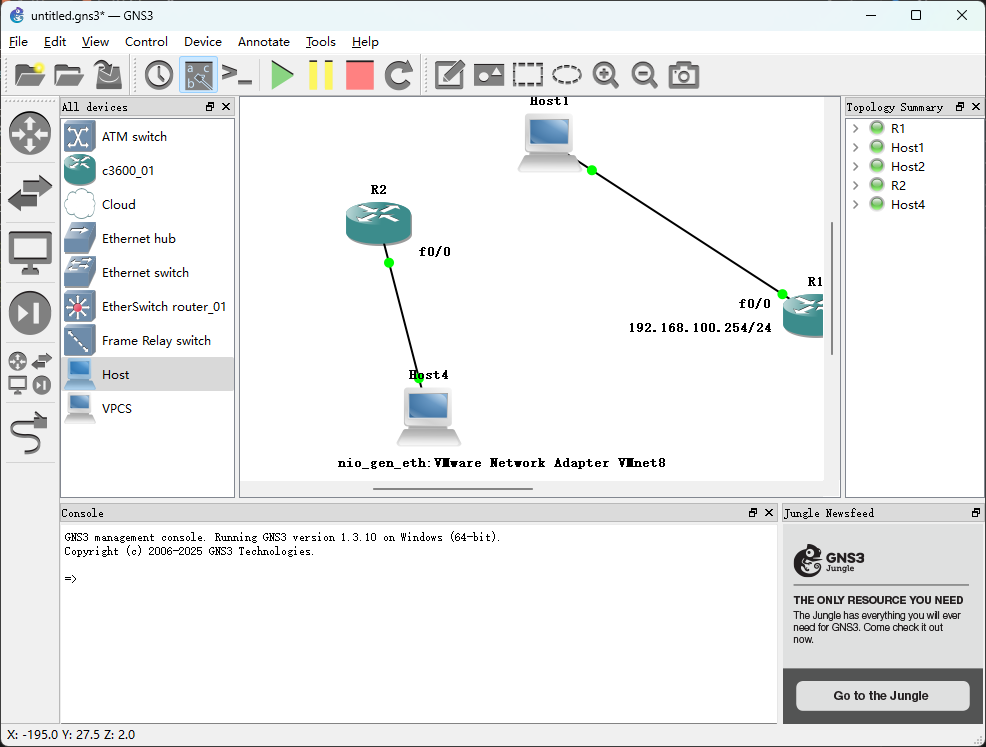986x747 pixels.
Task: Click canvas horizontal scrollbar
Action: (453, 488)
